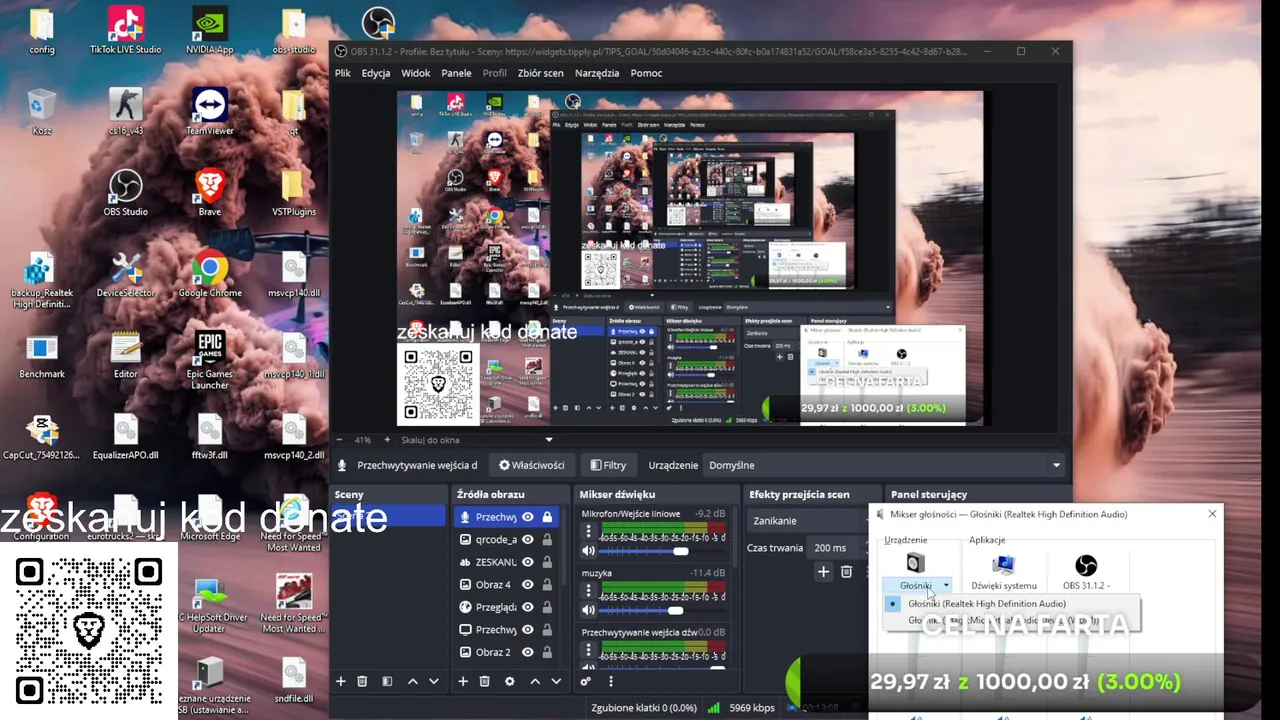Open TikTok LIVE Studio desktop shortcut
Screen dimensions: 1280x720
pos(125,31)
